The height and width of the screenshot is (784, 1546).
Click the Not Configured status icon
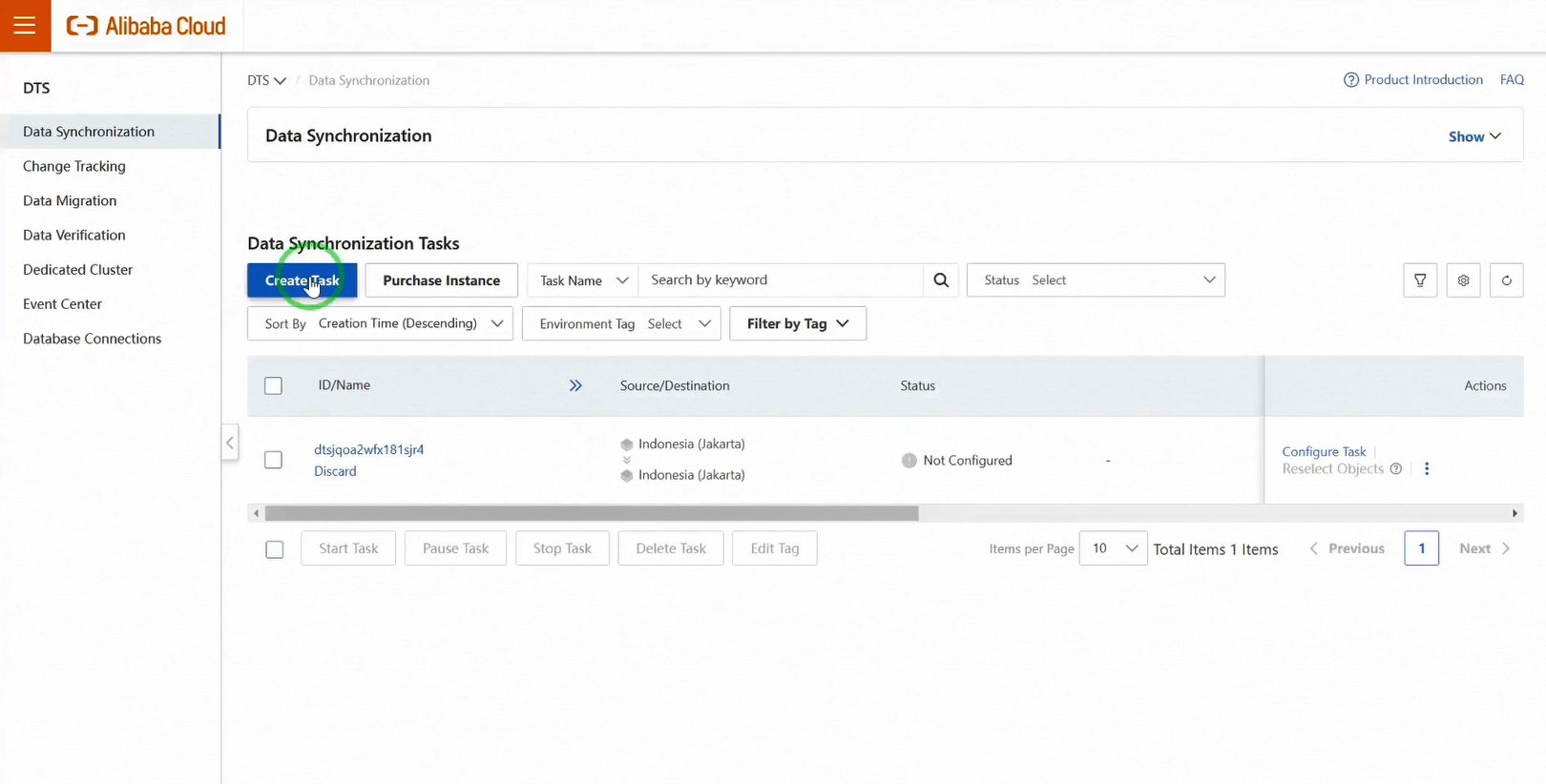(x=909, y=460)
